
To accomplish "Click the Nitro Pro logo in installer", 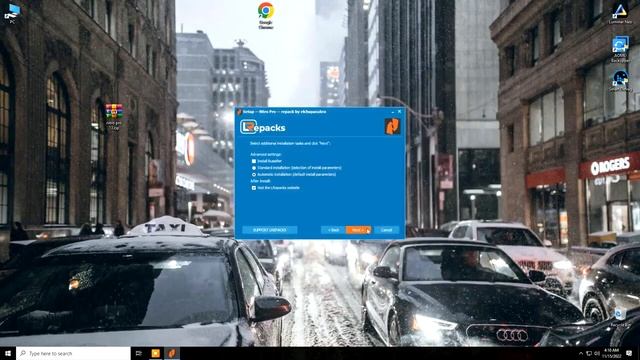I will (x=392, y=127).
